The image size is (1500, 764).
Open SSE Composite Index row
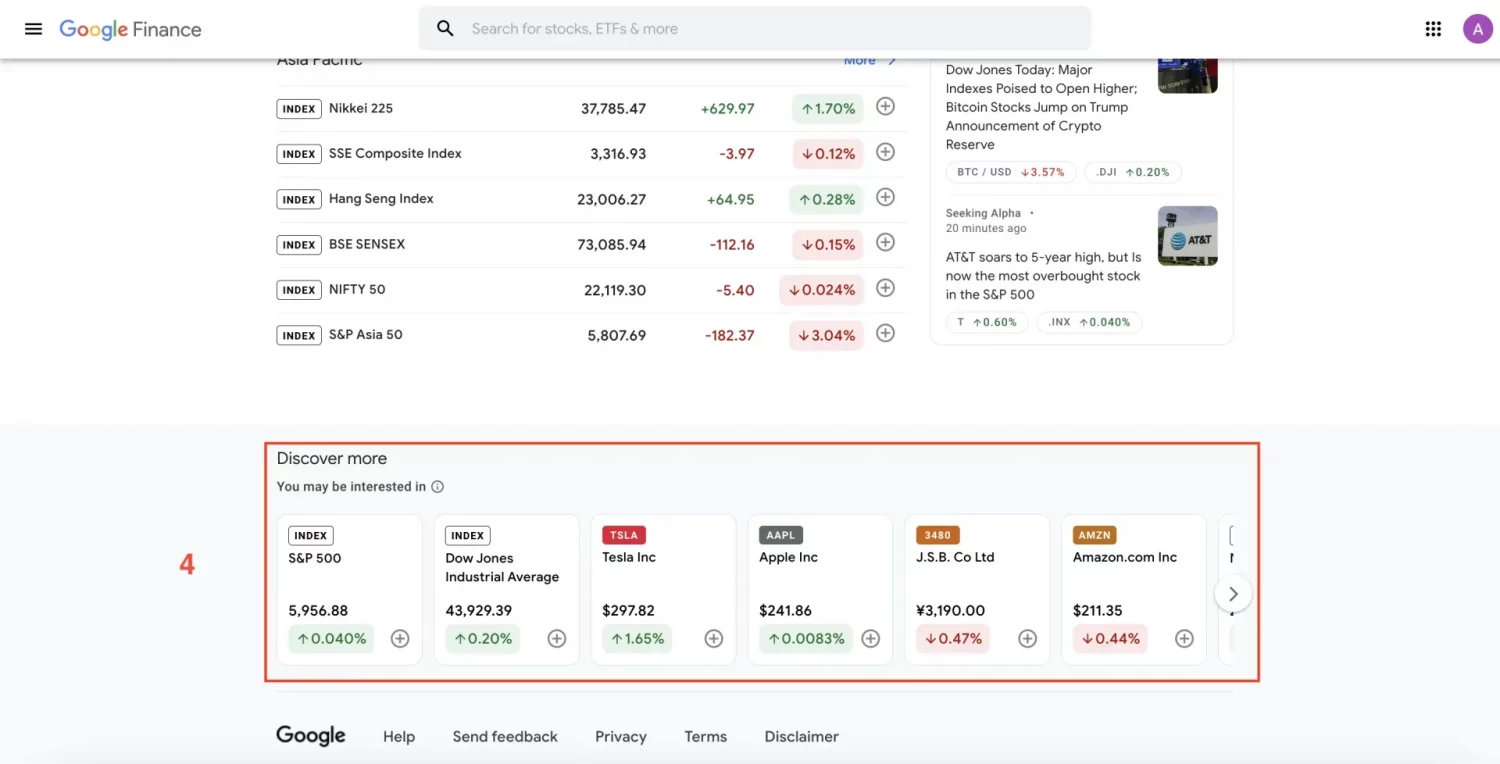(x=592, y=153)
